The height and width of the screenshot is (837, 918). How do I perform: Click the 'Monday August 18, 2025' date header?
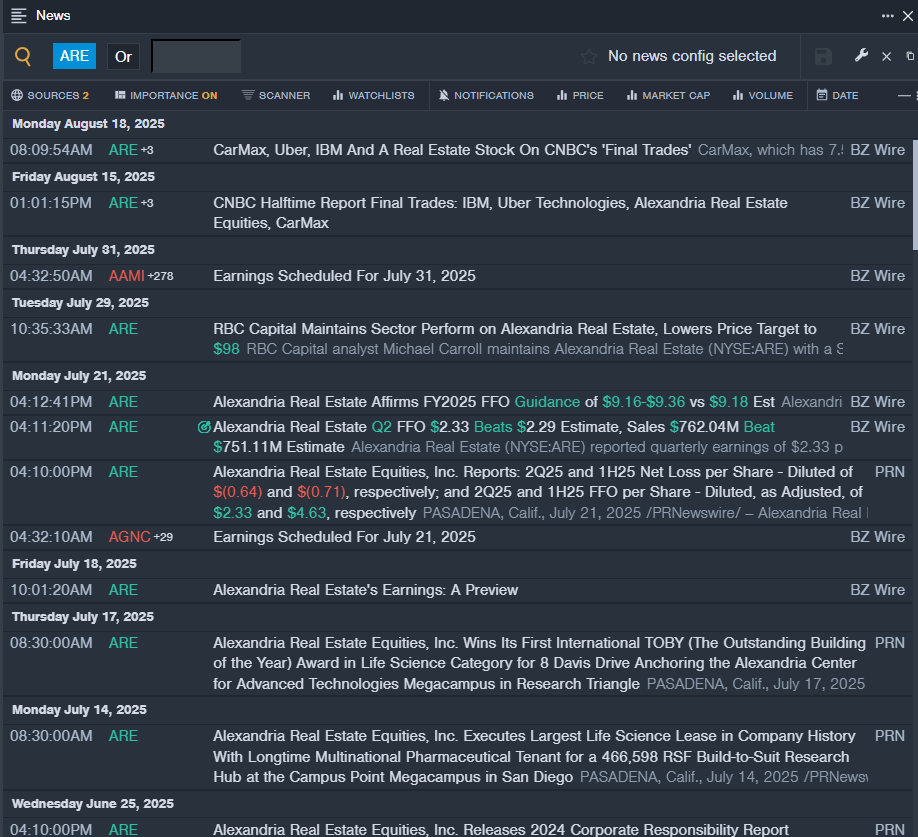[88, 124]
